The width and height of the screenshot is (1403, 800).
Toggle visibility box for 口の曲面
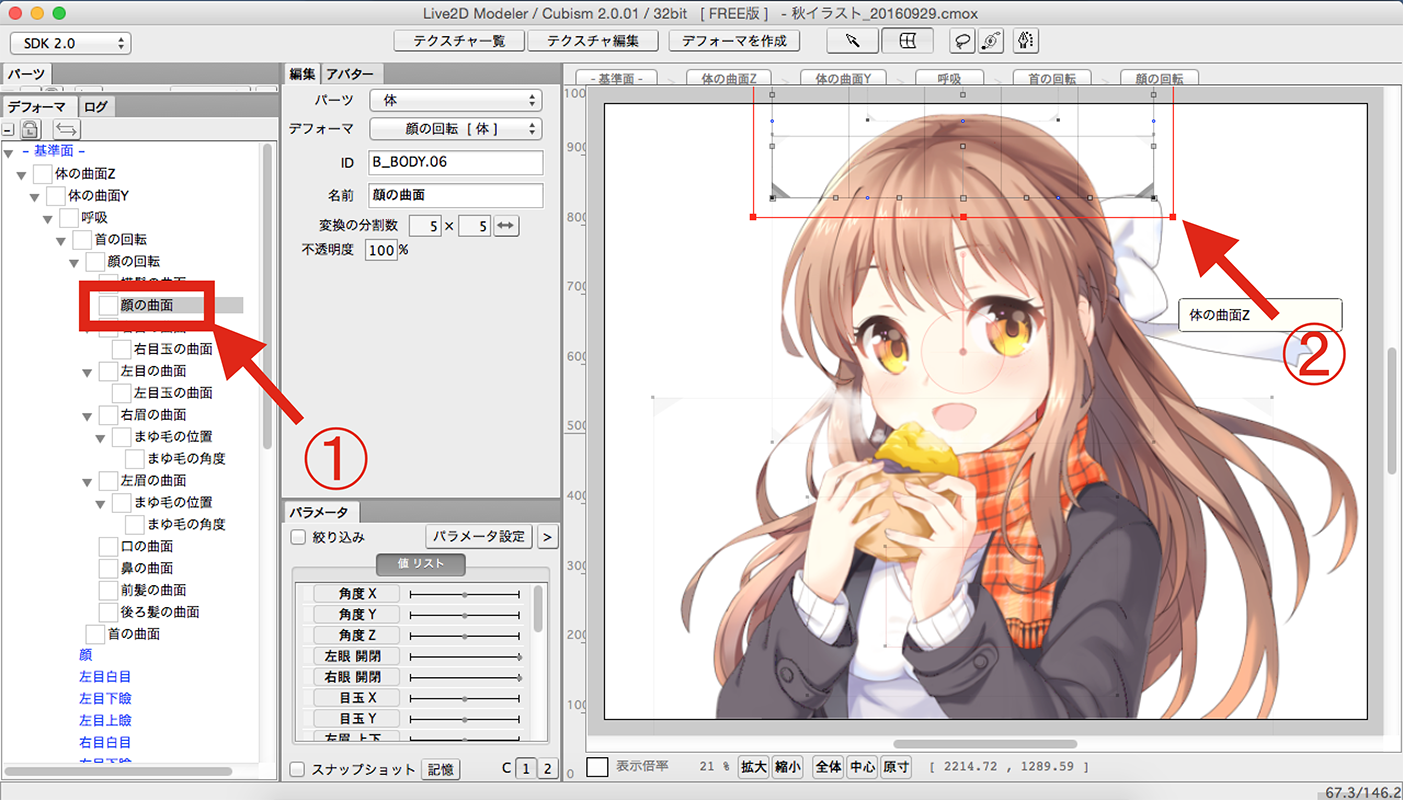(x=108, y=546)
